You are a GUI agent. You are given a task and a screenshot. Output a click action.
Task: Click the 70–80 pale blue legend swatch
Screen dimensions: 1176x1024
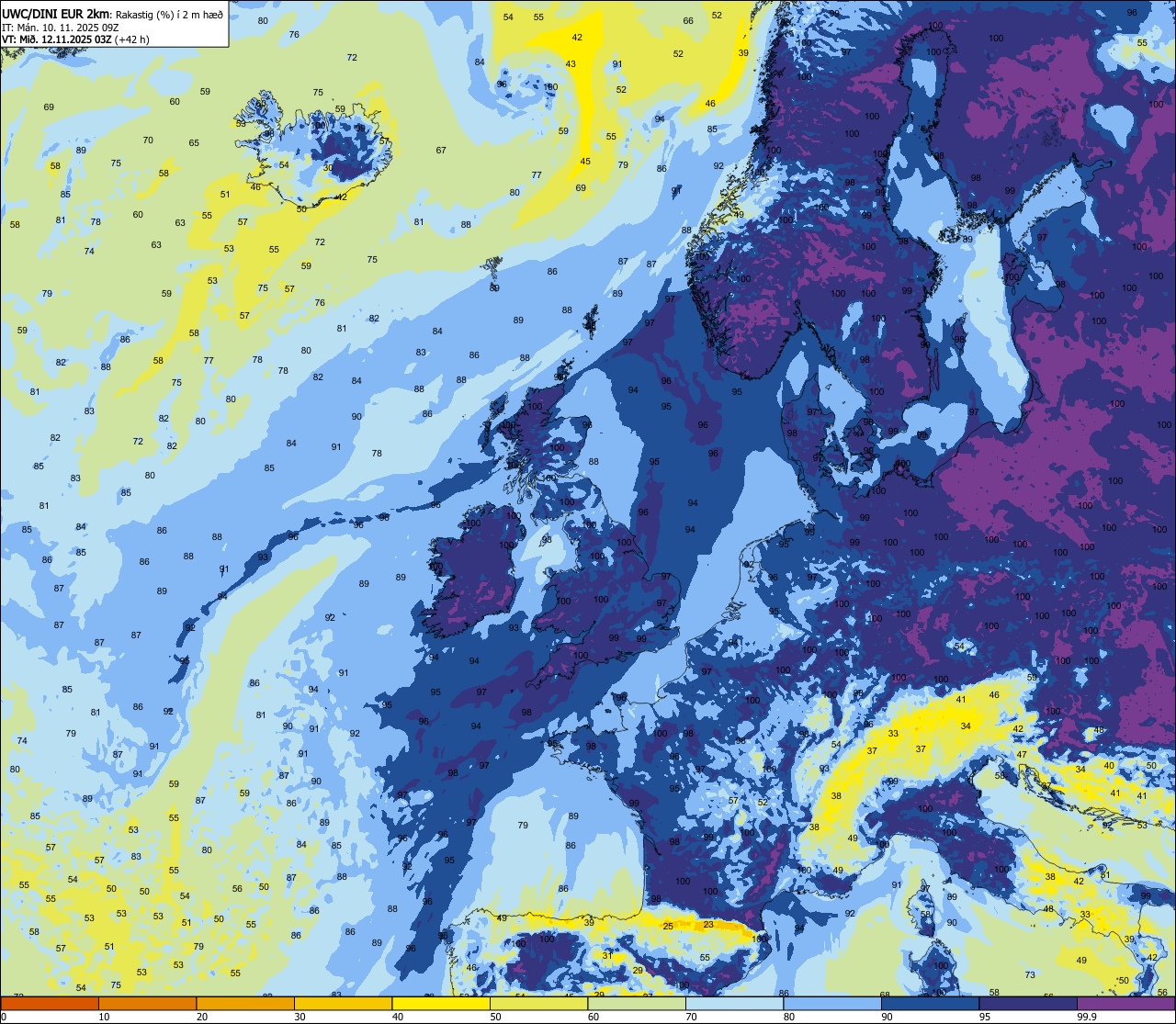click(x=735, y=1003)
